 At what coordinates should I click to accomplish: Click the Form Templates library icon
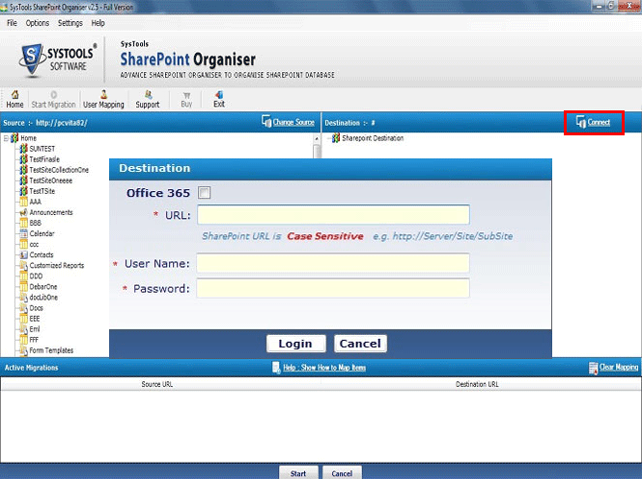click(24, 350)
